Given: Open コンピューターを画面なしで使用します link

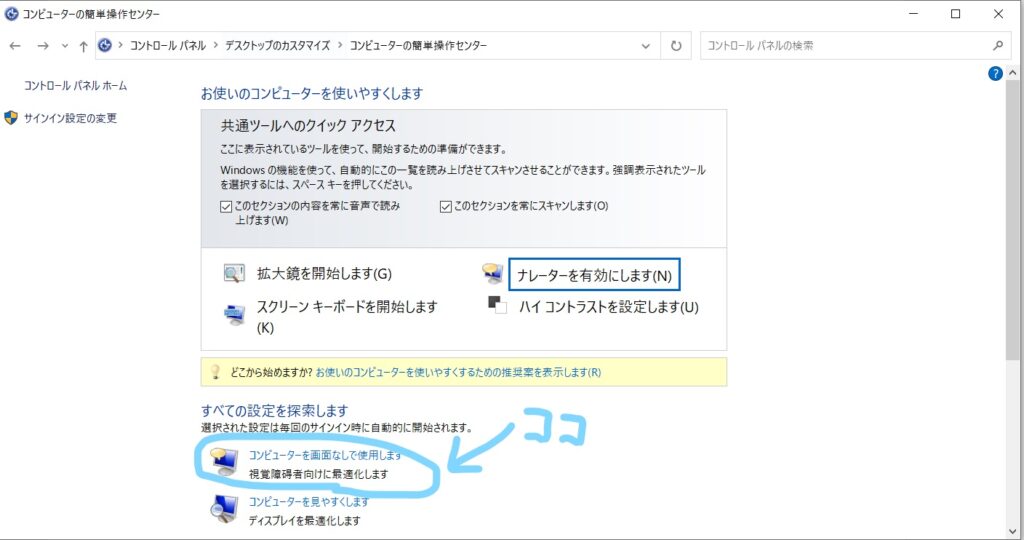Looking at the screenshot, I should [x=325, y=454].
